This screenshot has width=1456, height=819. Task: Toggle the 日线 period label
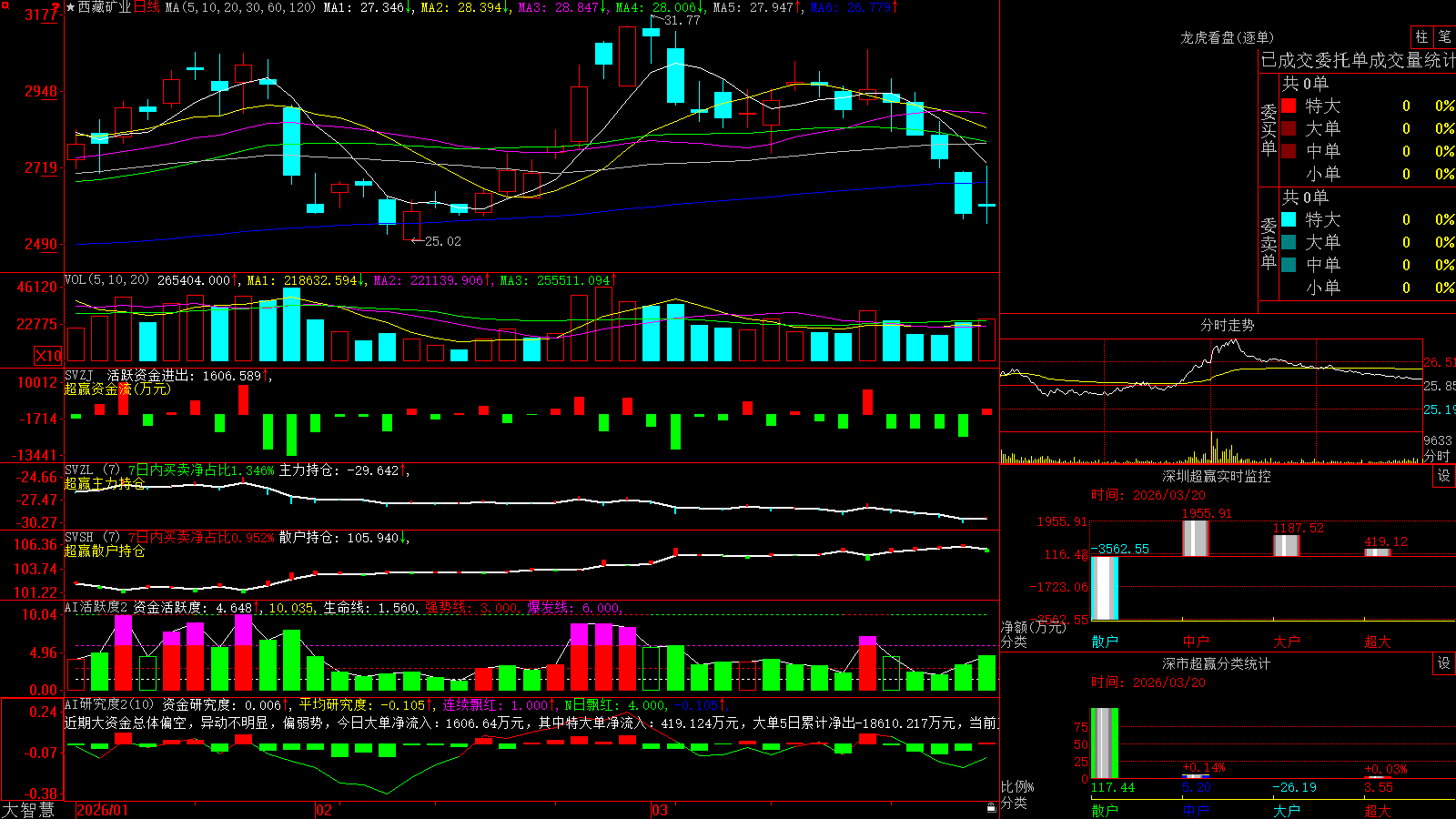(147, 7)
